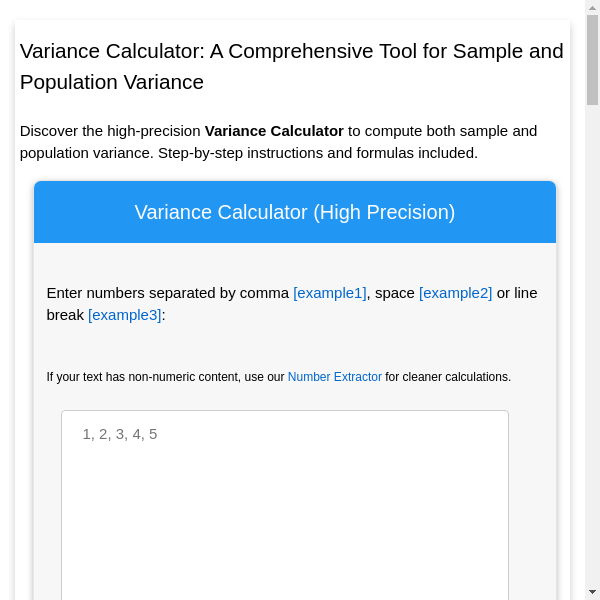Click the 'or line' text after [example2]
The height and width of the screenshot is (600, 600).
coord(517,293)
